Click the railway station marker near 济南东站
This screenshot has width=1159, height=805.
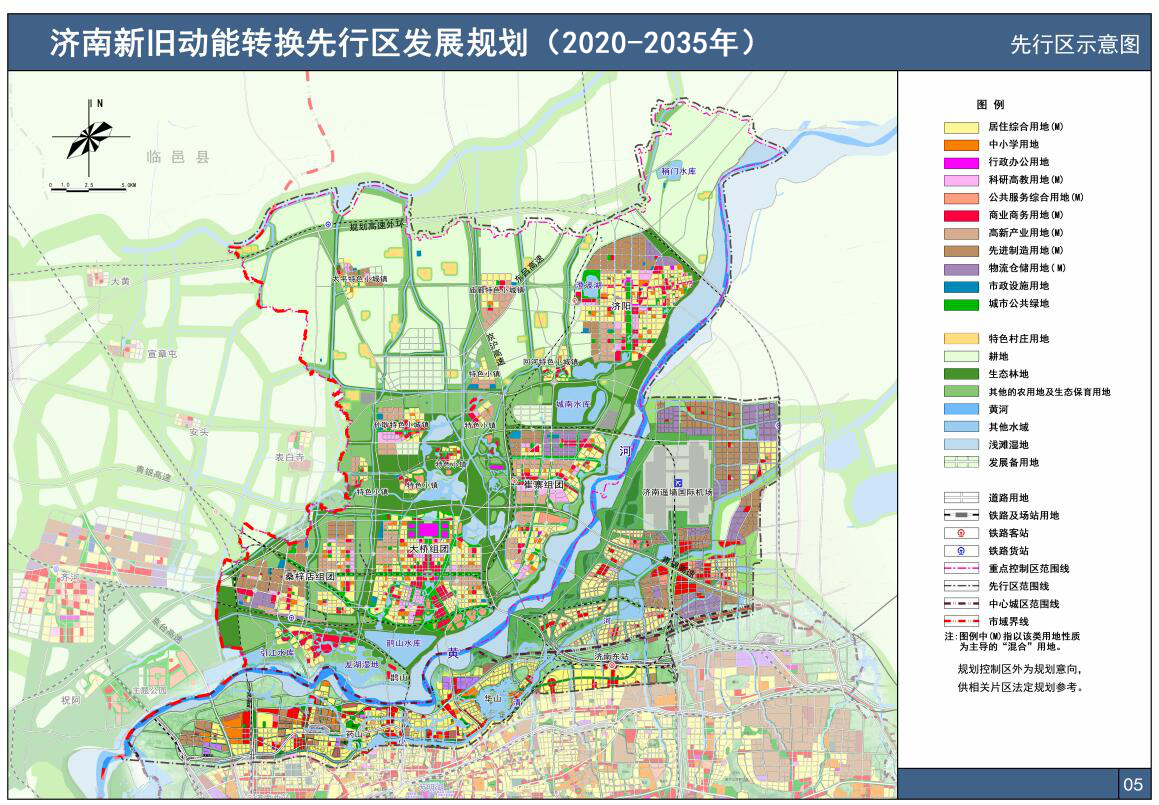[612, 665]
